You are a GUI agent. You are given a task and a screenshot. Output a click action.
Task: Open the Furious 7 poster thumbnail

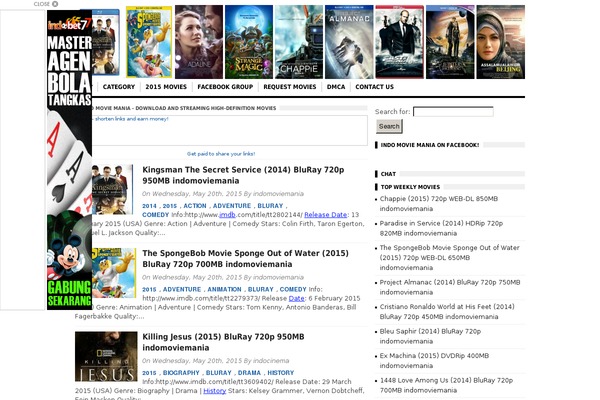[399, 42]
